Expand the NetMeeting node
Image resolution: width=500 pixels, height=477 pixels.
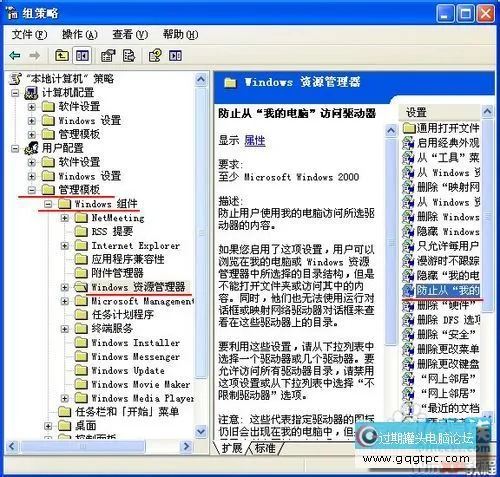(x=65, y=218)
